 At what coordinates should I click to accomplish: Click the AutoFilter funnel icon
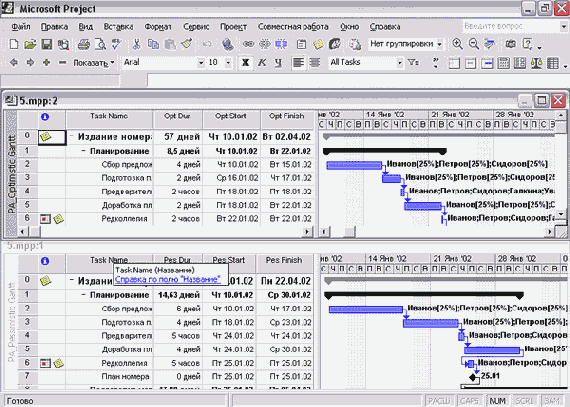[413, 63]
